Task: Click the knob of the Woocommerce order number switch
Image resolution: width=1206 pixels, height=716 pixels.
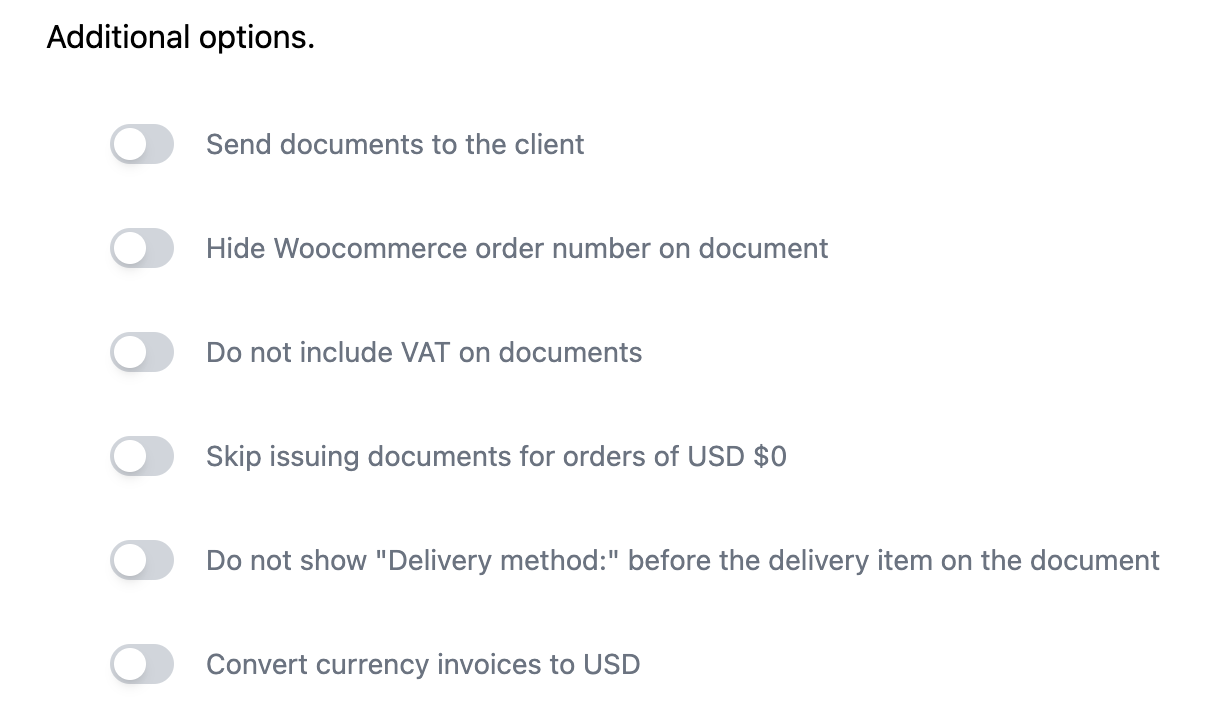Action: click(x=130, y=248)
